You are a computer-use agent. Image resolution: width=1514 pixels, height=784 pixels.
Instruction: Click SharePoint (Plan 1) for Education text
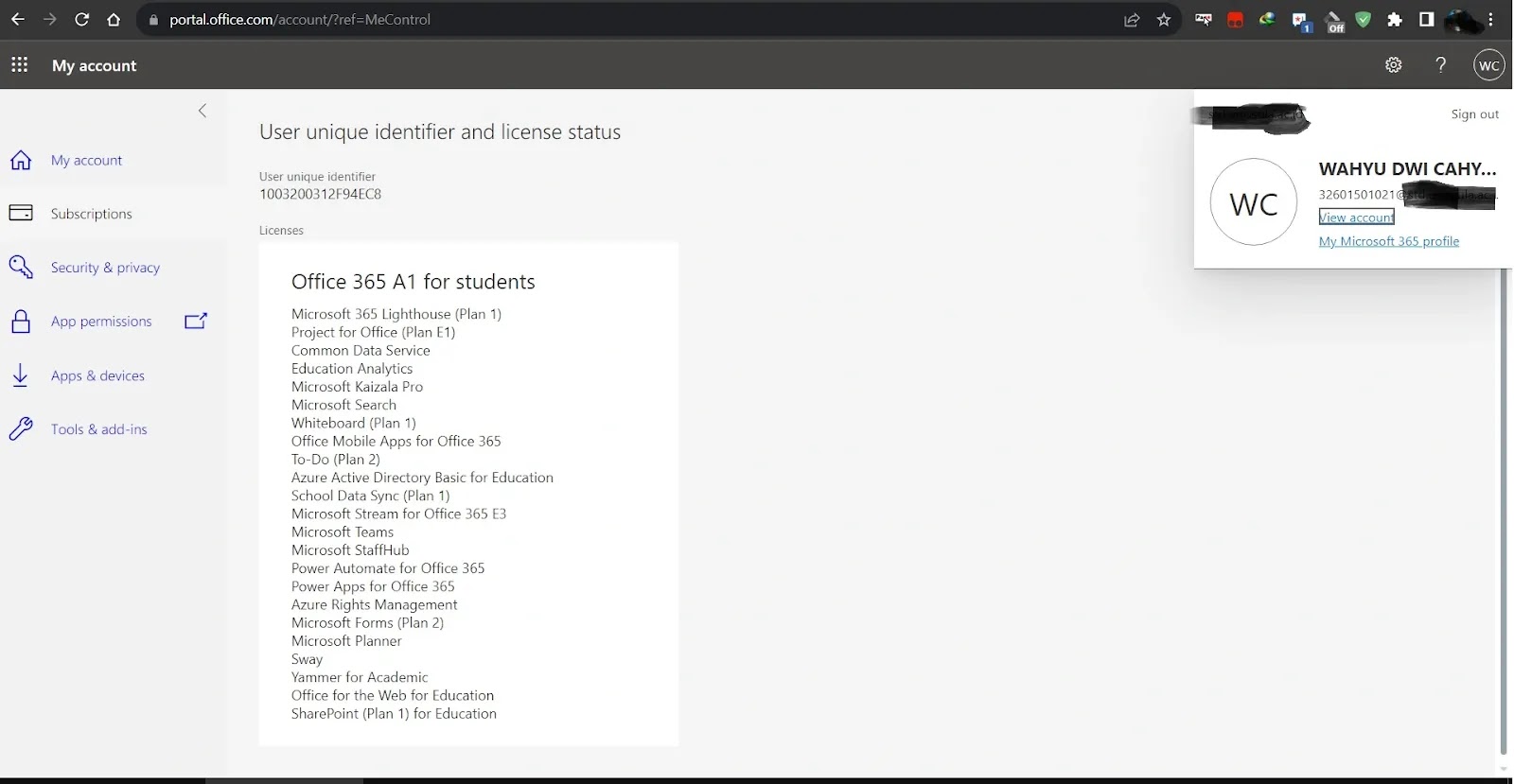point(394,714)
